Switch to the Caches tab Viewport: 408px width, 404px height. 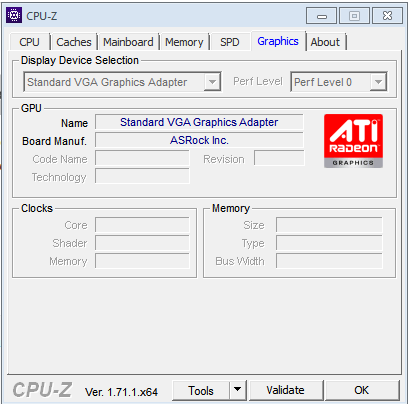74,42
